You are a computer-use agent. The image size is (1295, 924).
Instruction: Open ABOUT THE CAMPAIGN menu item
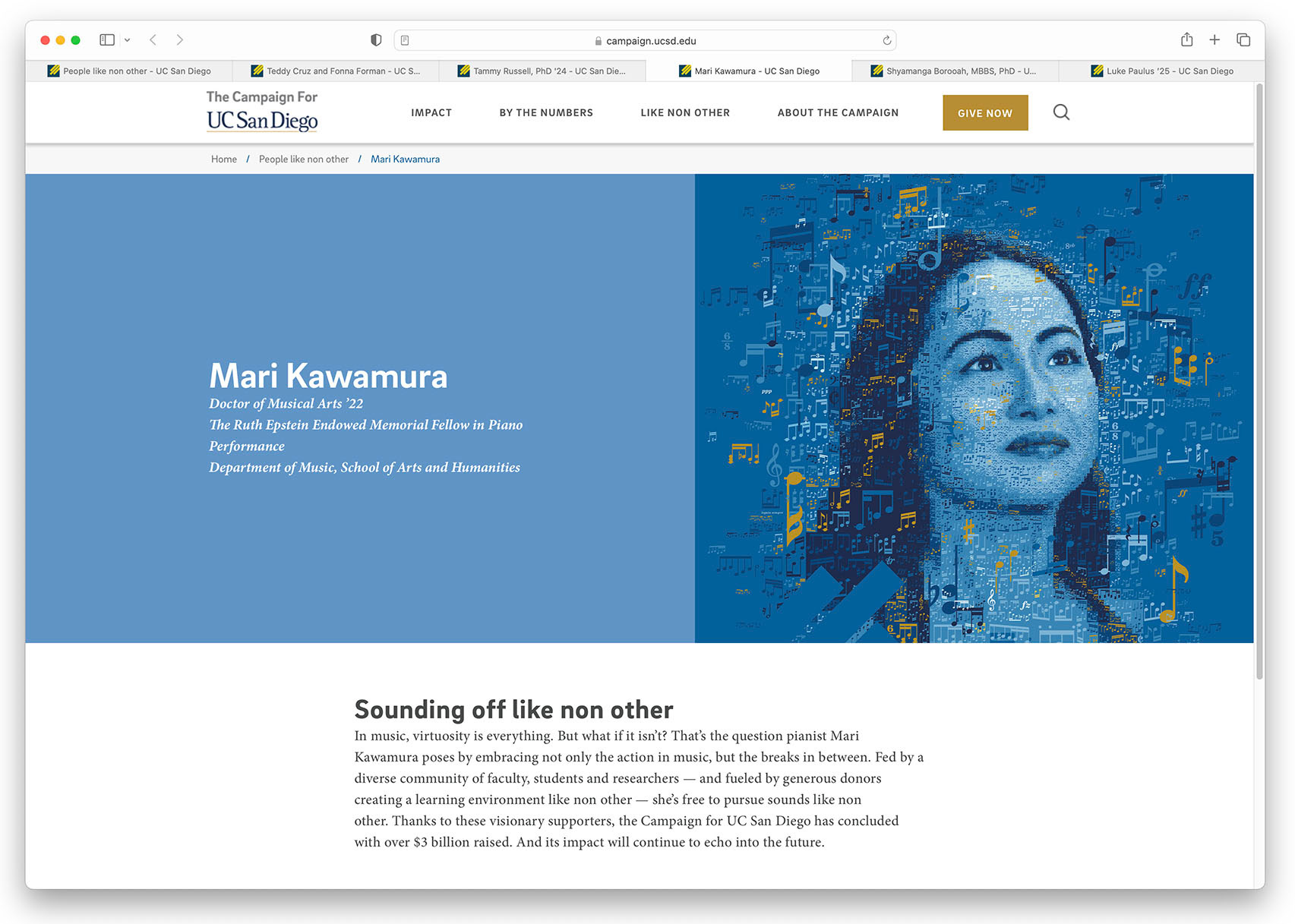coord(838,112)
